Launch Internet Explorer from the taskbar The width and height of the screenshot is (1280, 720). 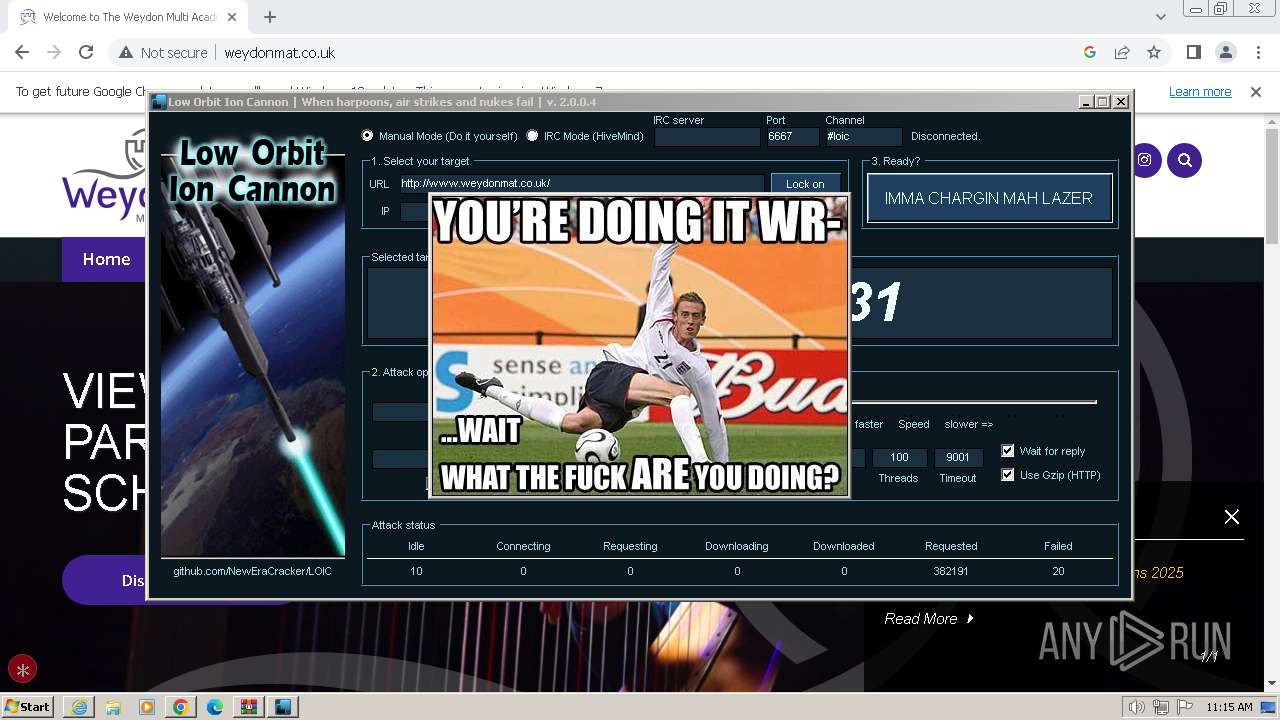[x=79, y=707]
